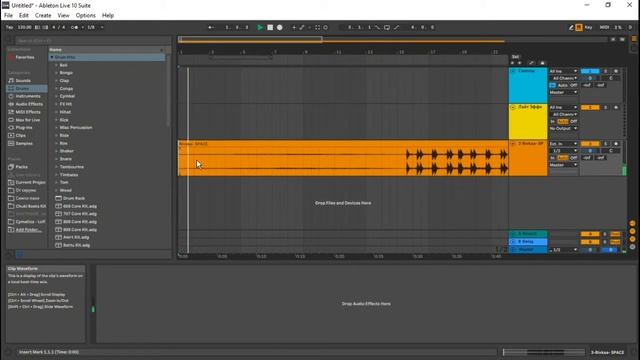640x360 pixels.
Task: Select Samples category in browser
Action: point(24,144)
